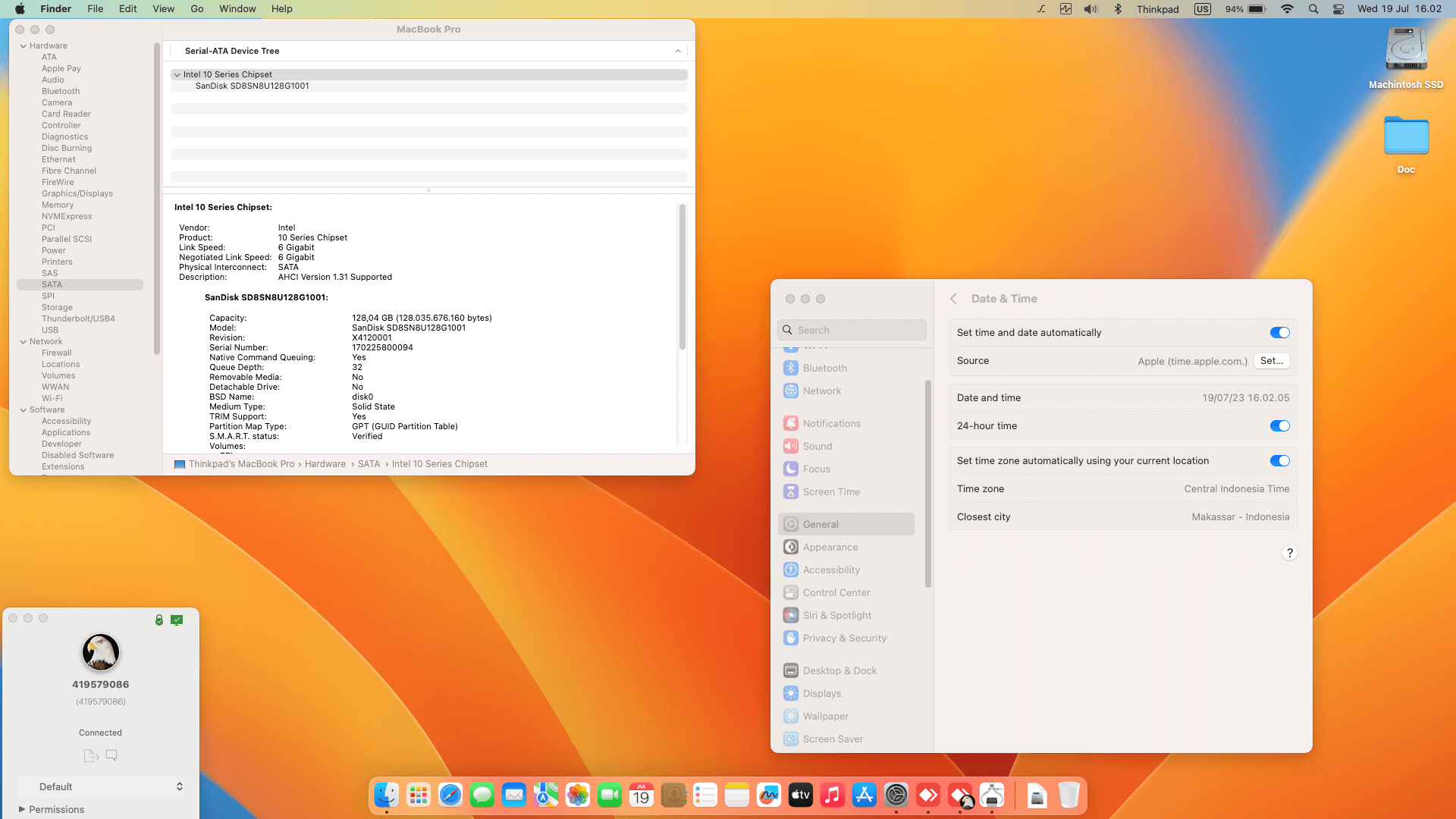The image size is (1456, 819).
Task: Open the Go menu
Action: coord(196,9)
